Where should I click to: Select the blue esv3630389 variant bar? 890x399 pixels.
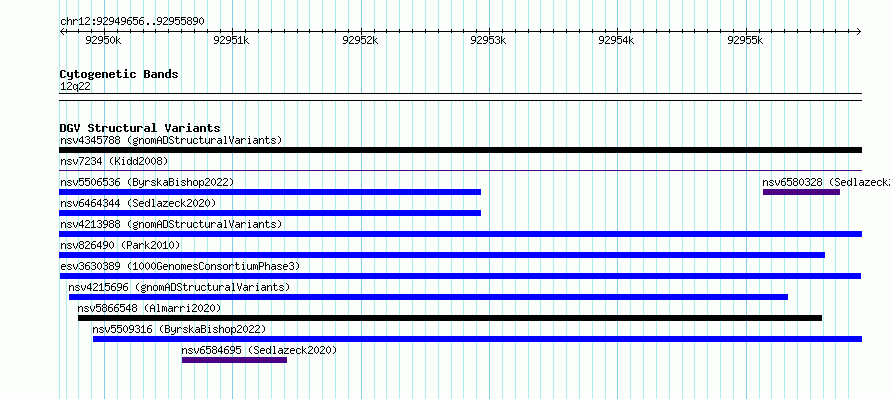(x=460, y=276)
